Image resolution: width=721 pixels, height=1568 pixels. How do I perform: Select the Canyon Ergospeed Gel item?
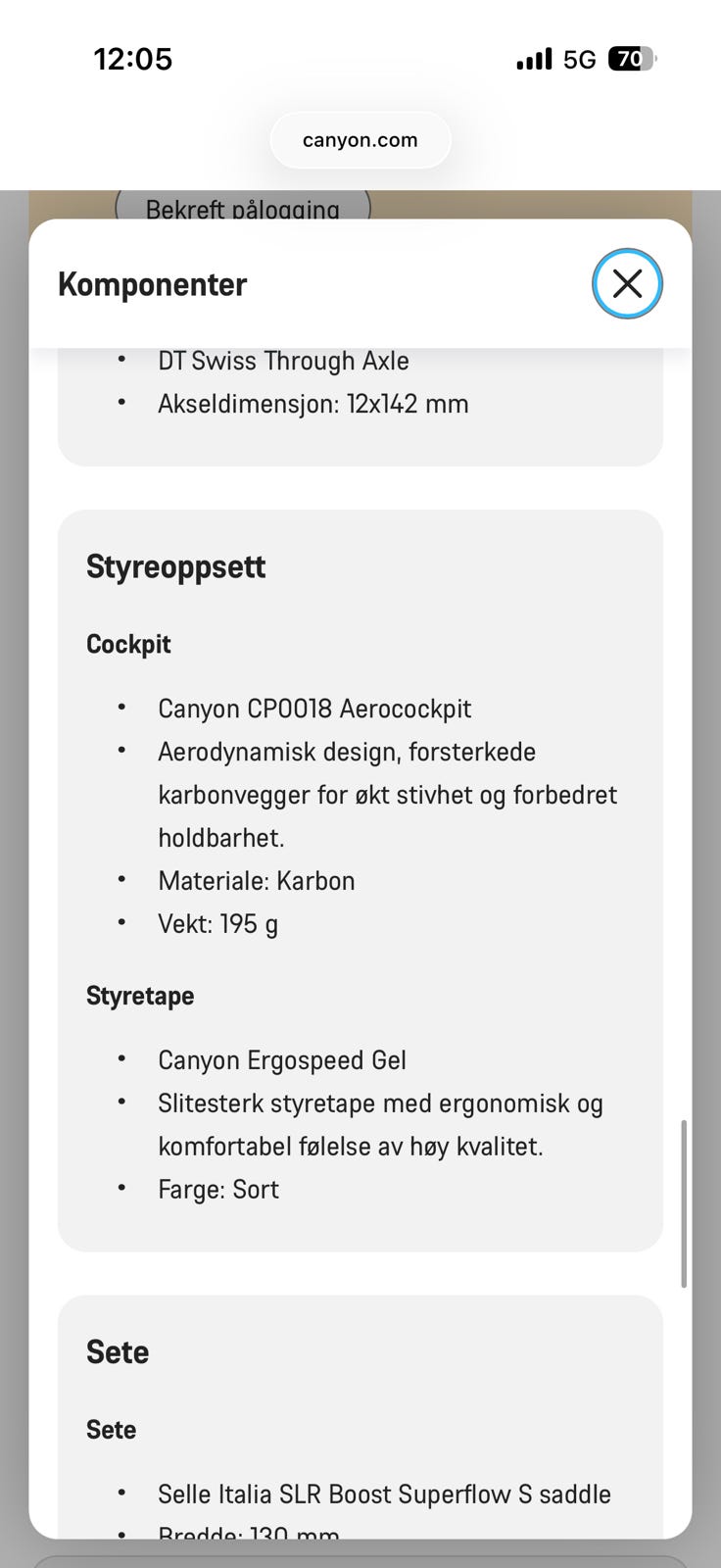[281, 1060]
